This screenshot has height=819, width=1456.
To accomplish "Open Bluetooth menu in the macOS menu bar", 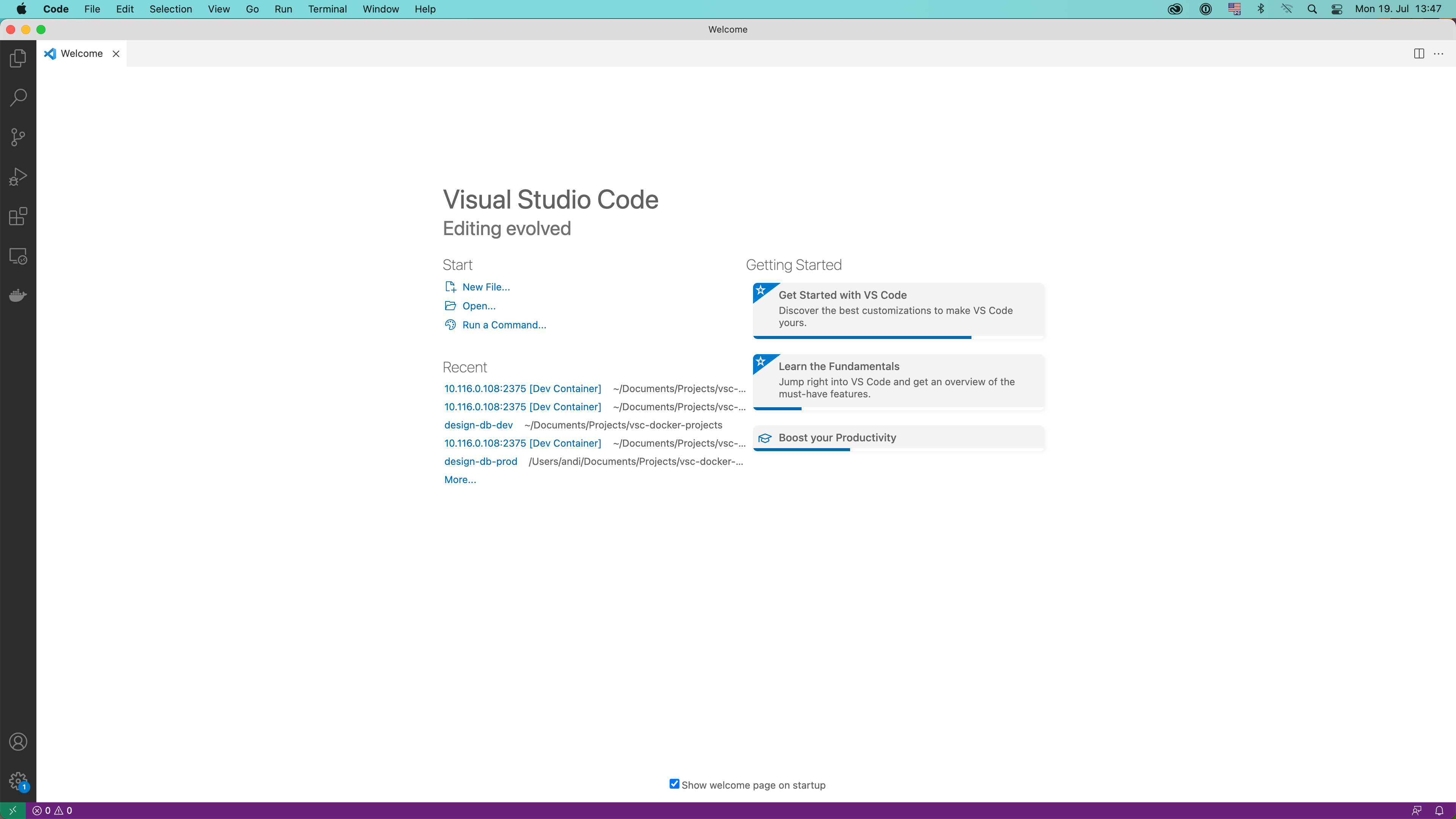I will [1260, 9].
